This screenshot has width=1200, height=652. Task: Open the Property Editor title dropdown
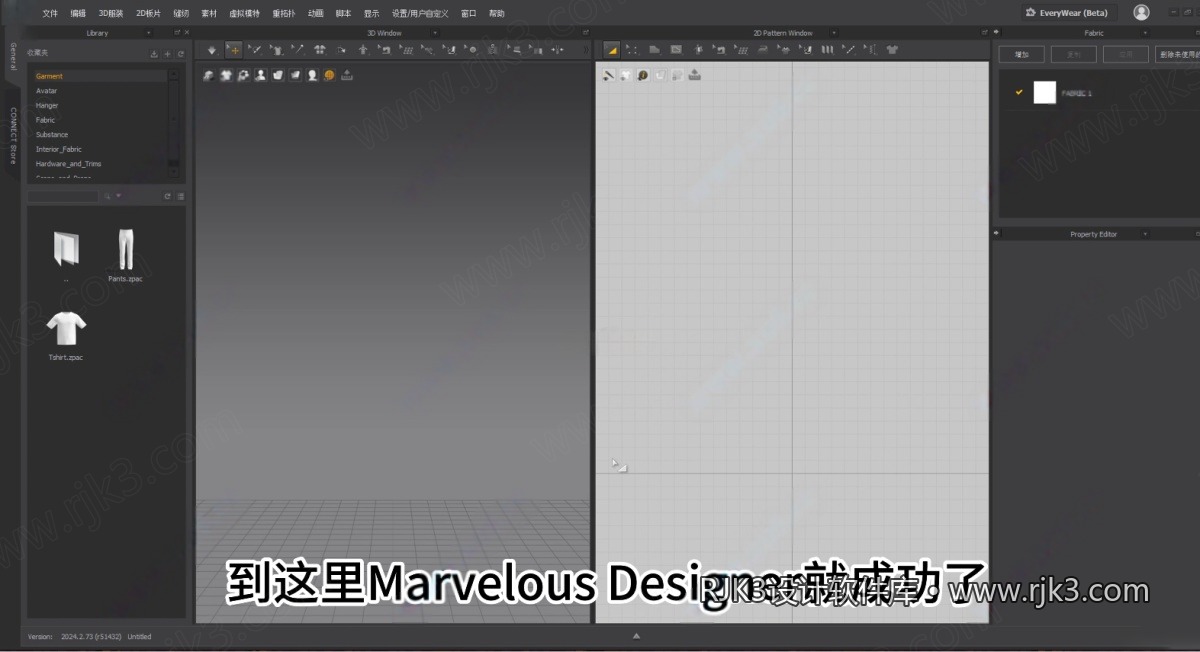(1145, 234)
